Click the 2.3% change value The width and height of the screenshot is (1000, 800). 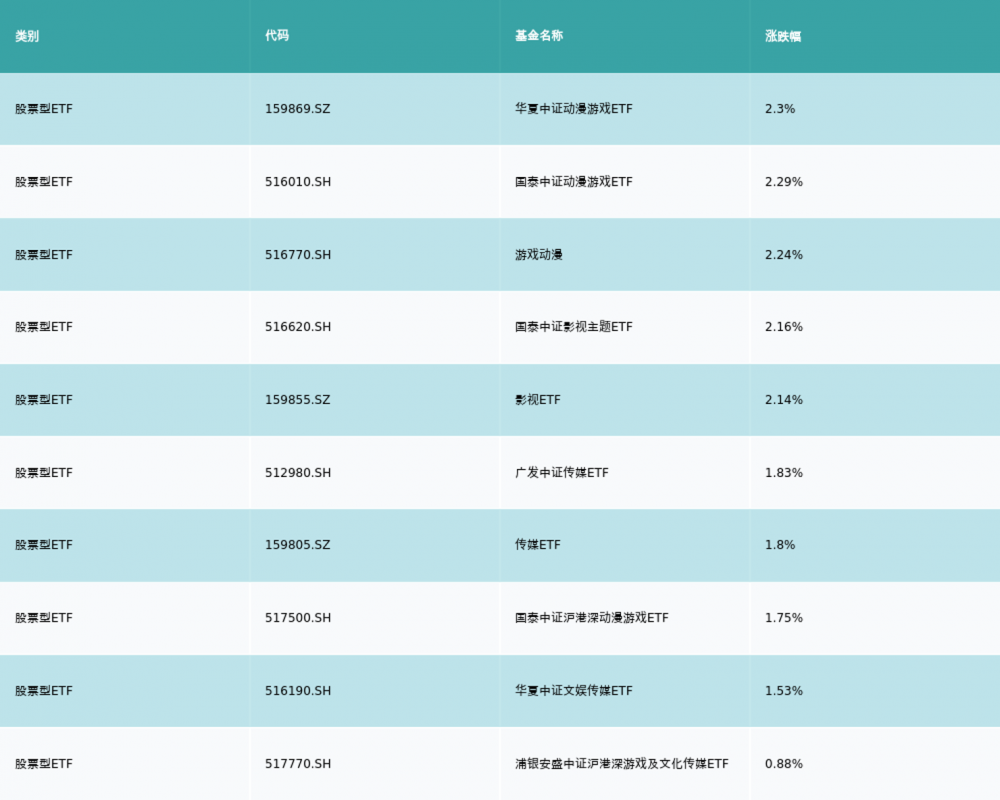780,109
